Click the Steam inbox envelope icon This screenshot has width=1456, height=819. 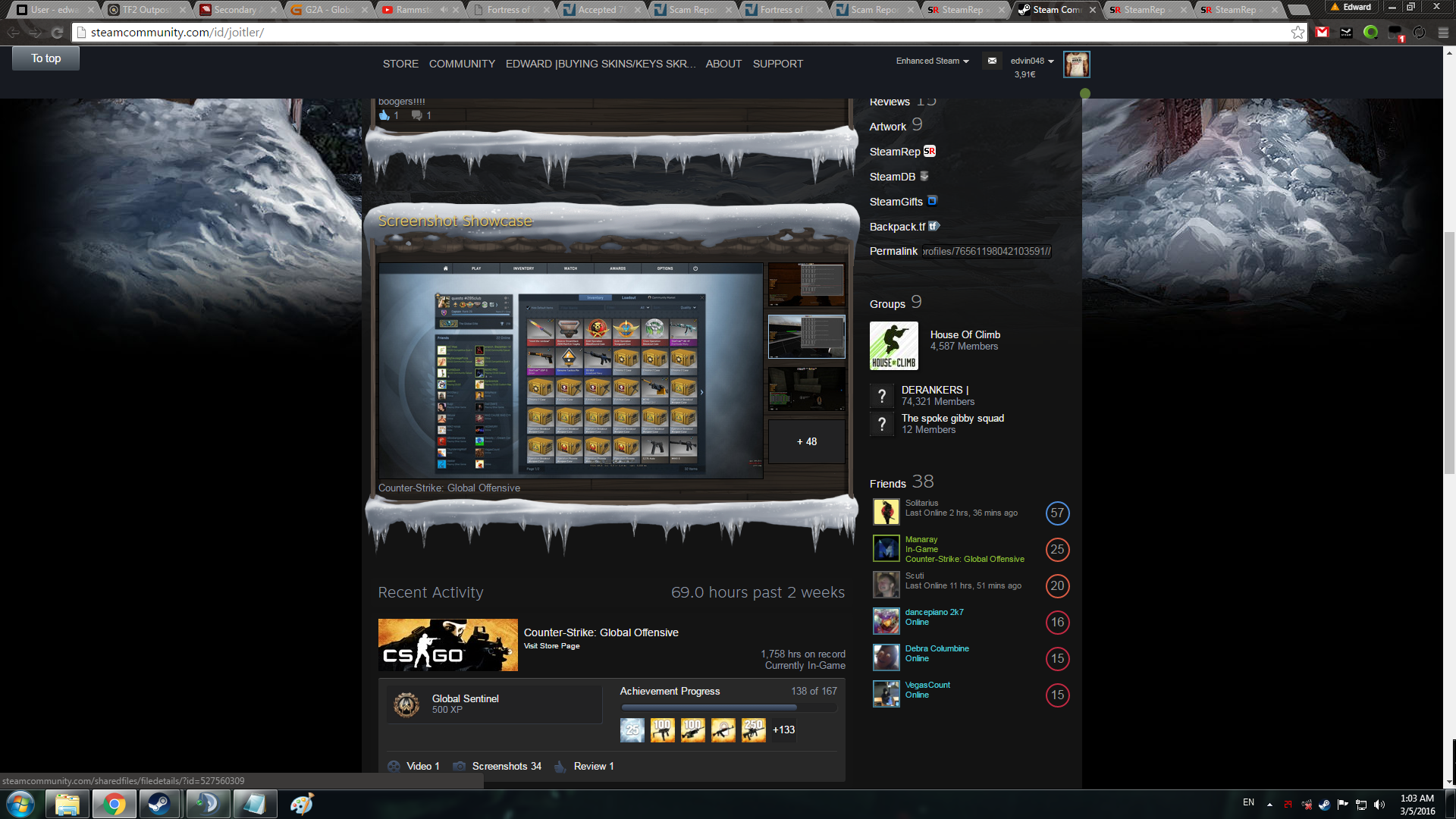992,61
